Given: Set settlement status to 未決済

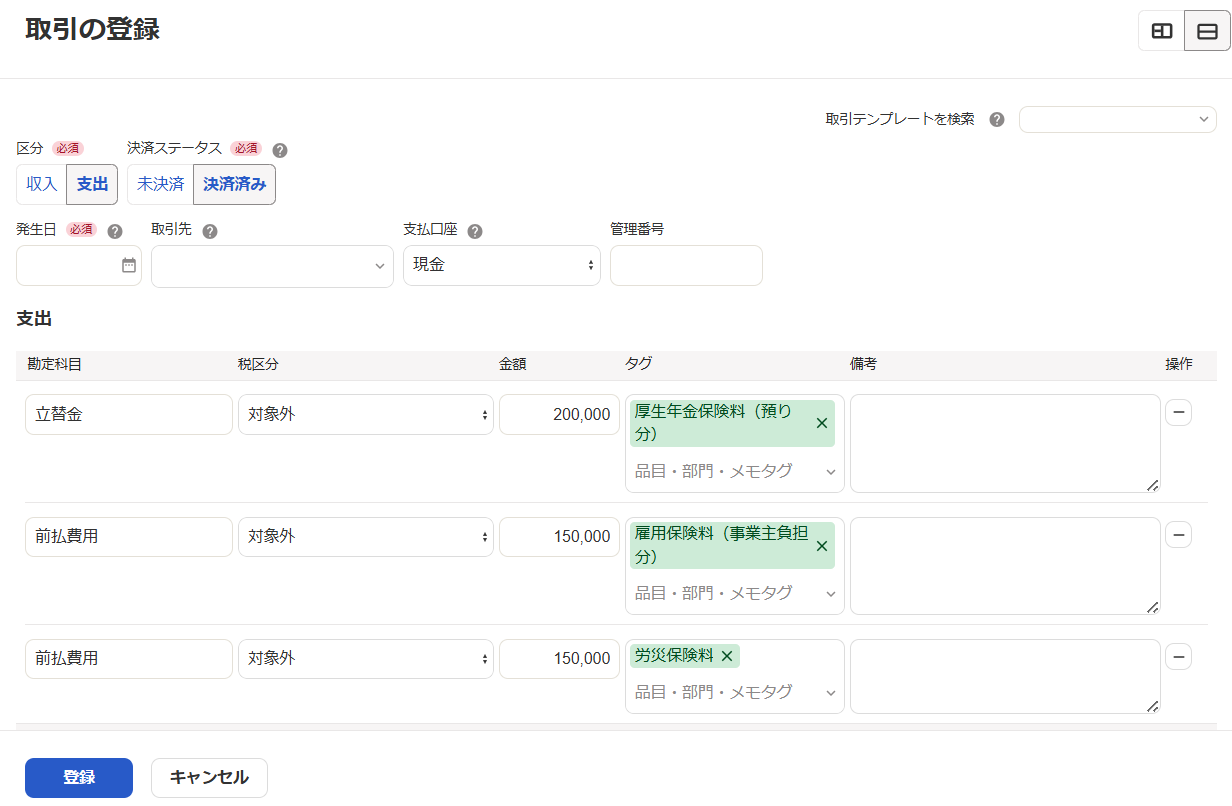Looking at the screenshot, I should (160, 184).
